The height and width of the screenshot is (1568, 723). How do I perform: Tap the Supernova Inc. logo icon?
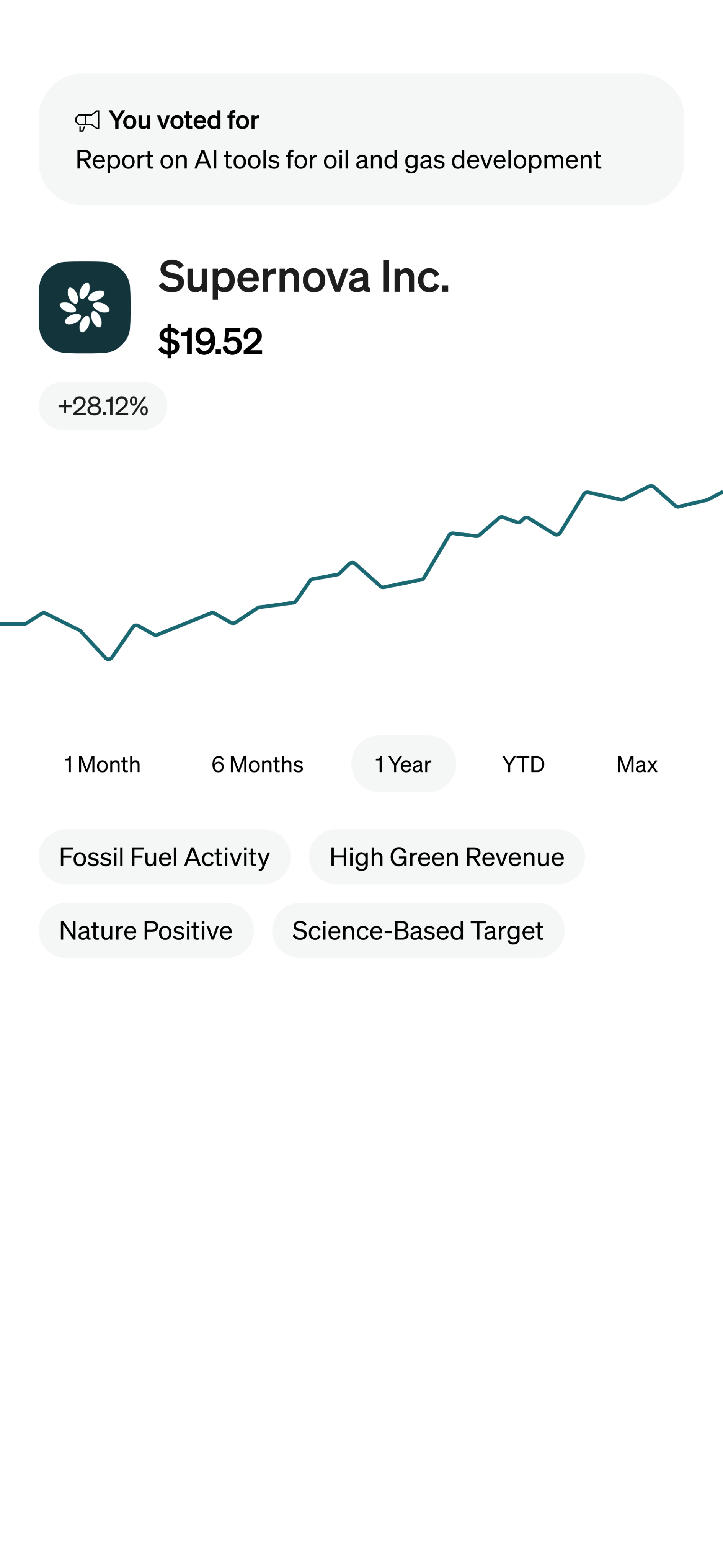coord(85,307)
